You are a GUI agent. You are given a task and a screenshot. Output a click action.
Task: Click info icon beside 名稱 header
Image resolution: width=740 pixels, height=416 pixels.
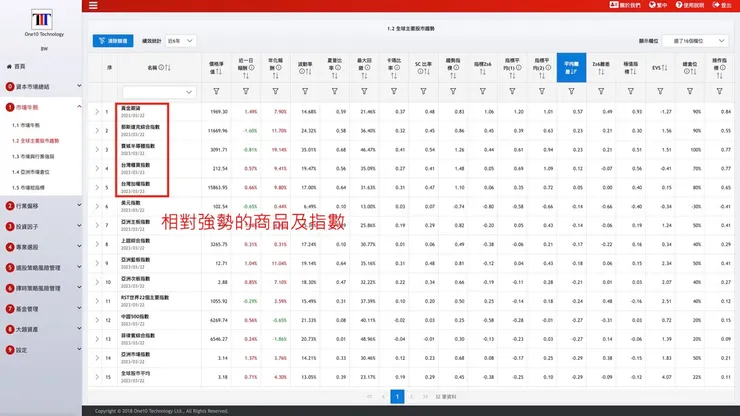coord(161,68)
